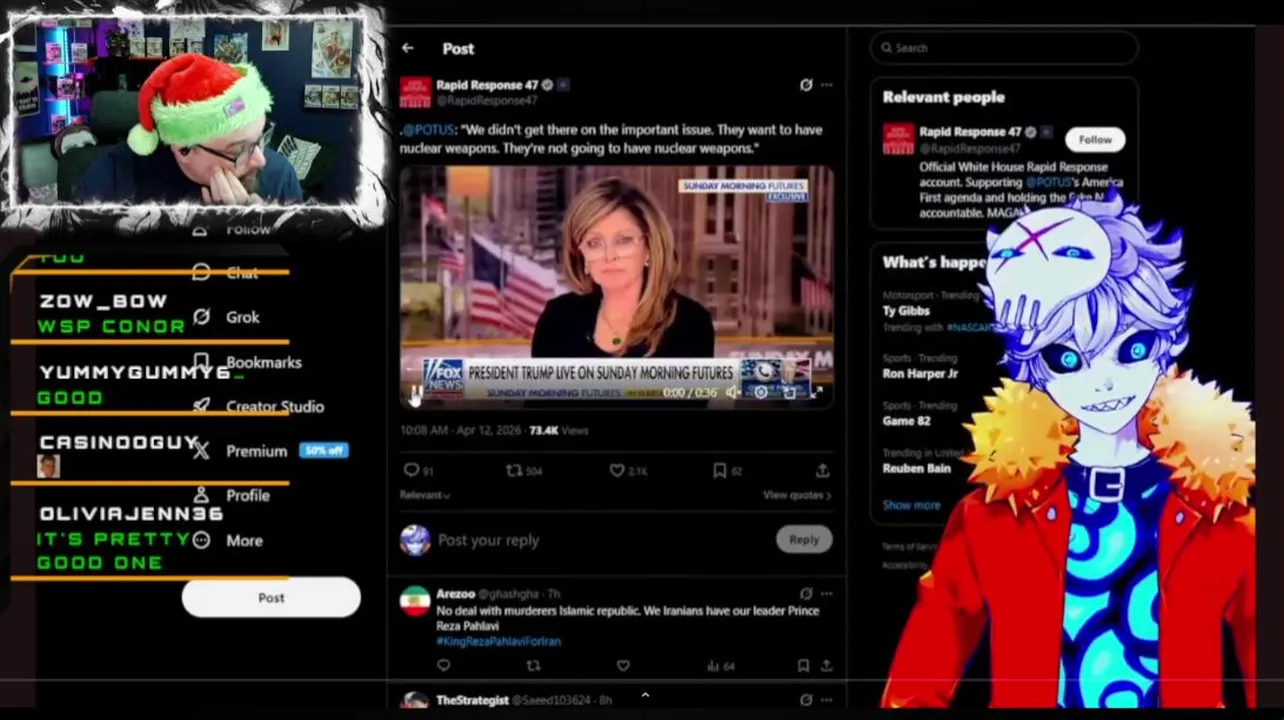The image size is (1284, 720).
Task: Open video playback settings gear
Action: point(761,393)
